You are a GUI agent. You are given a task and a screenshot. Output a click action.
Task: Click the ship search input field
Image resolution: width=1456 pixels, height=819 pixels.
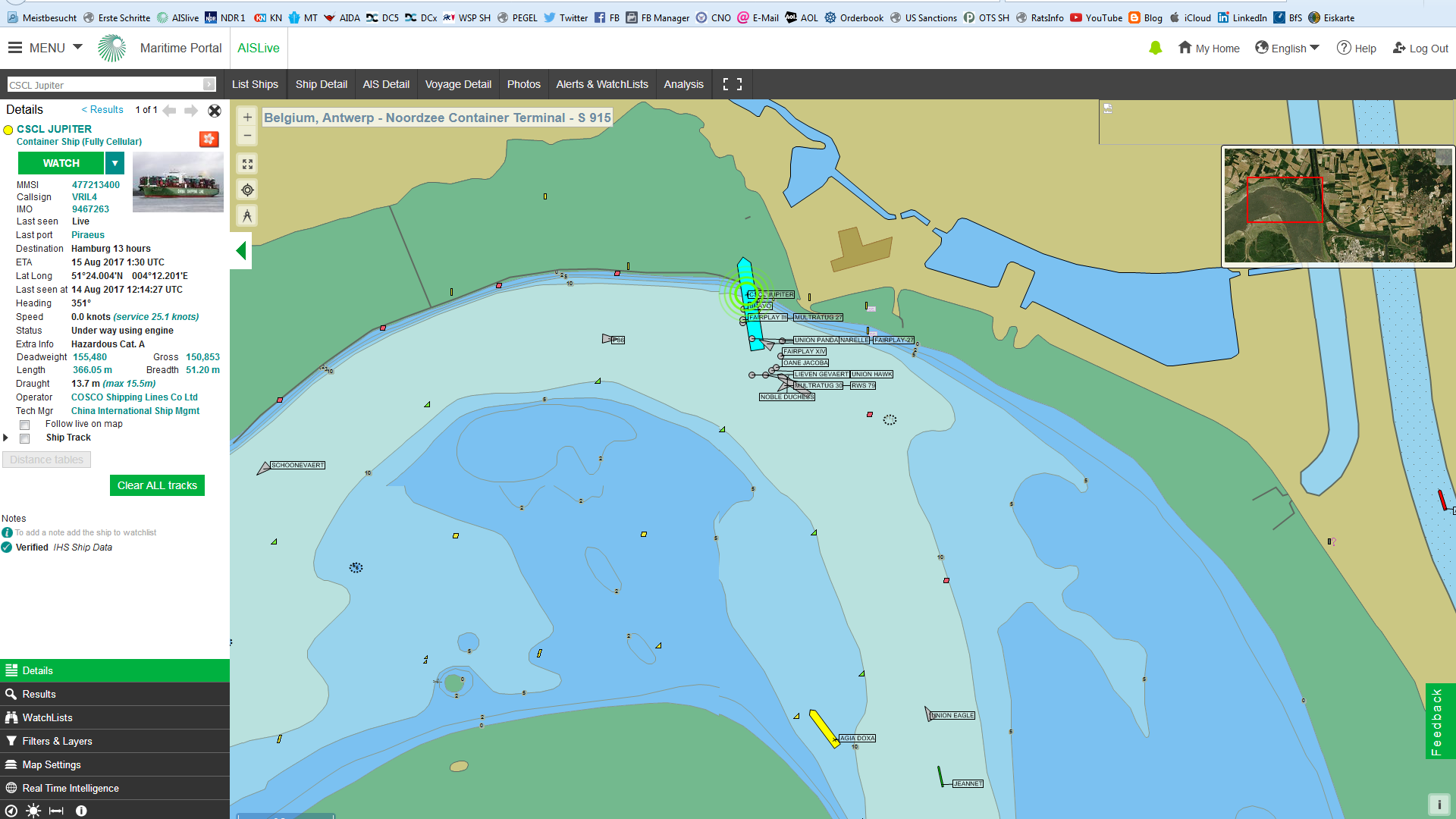(105, 85)
